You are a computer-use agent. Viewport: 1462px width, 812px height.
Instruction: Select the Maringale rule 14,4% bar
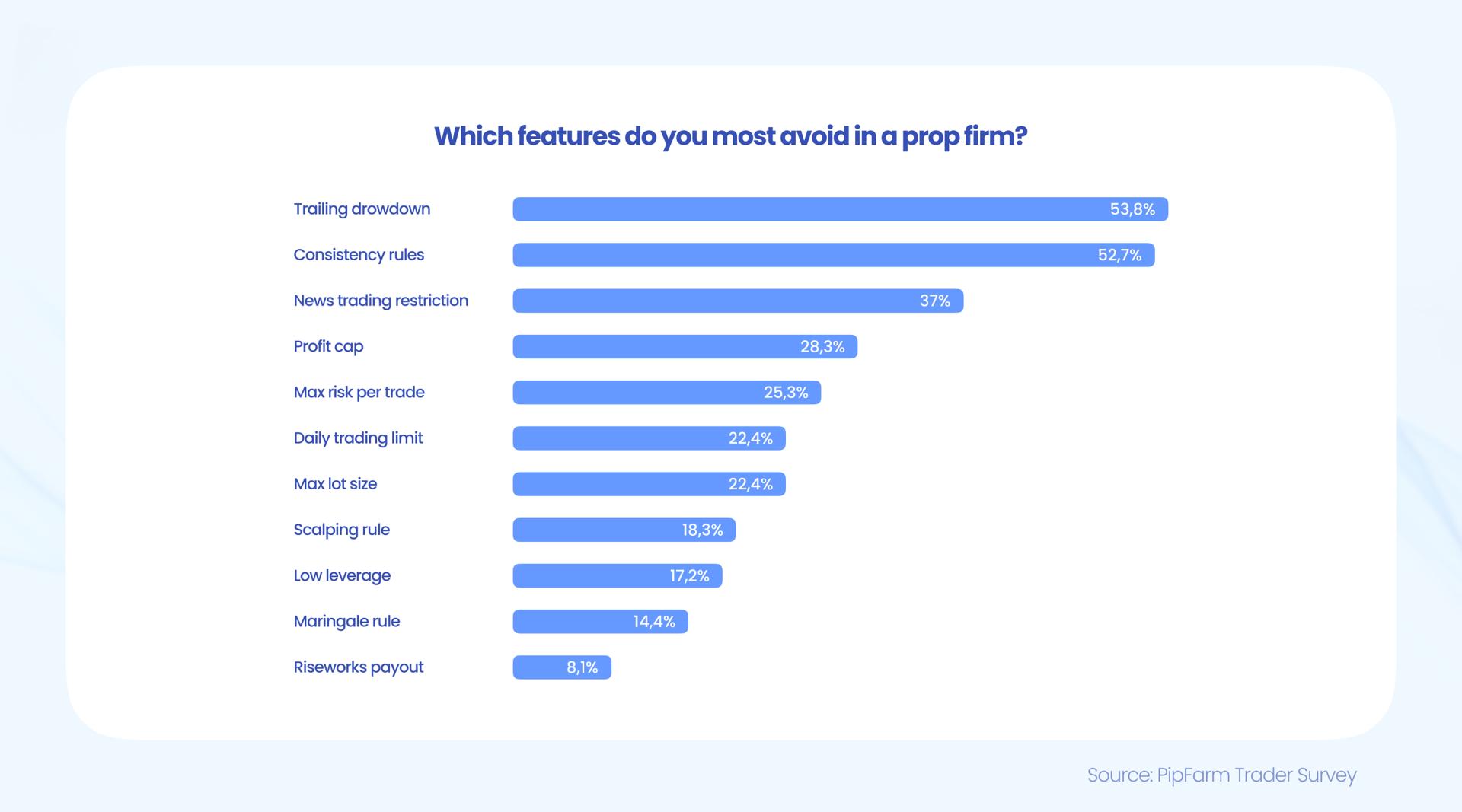[600, 622]
